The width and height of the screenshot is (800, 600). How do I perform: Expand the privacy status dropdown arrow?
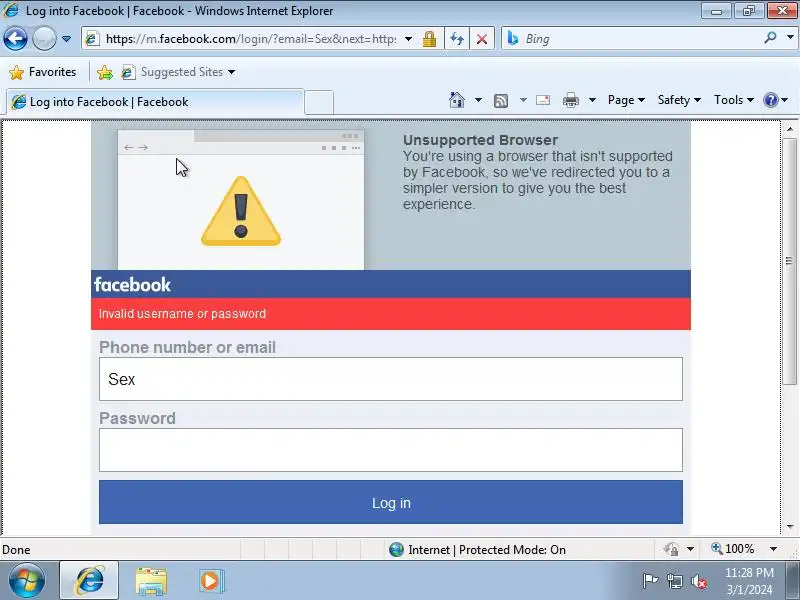(x=690, y=549)
